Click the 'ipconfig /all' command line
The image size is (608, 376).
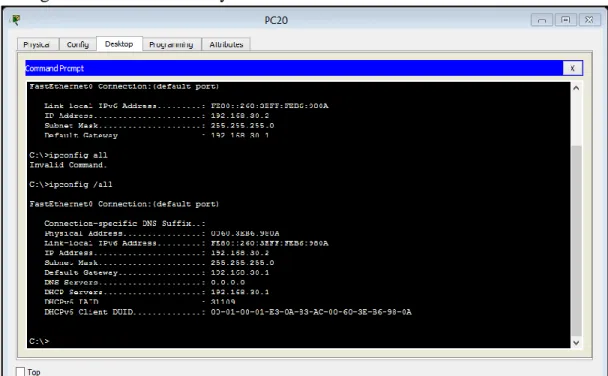(x=71, y=185)
